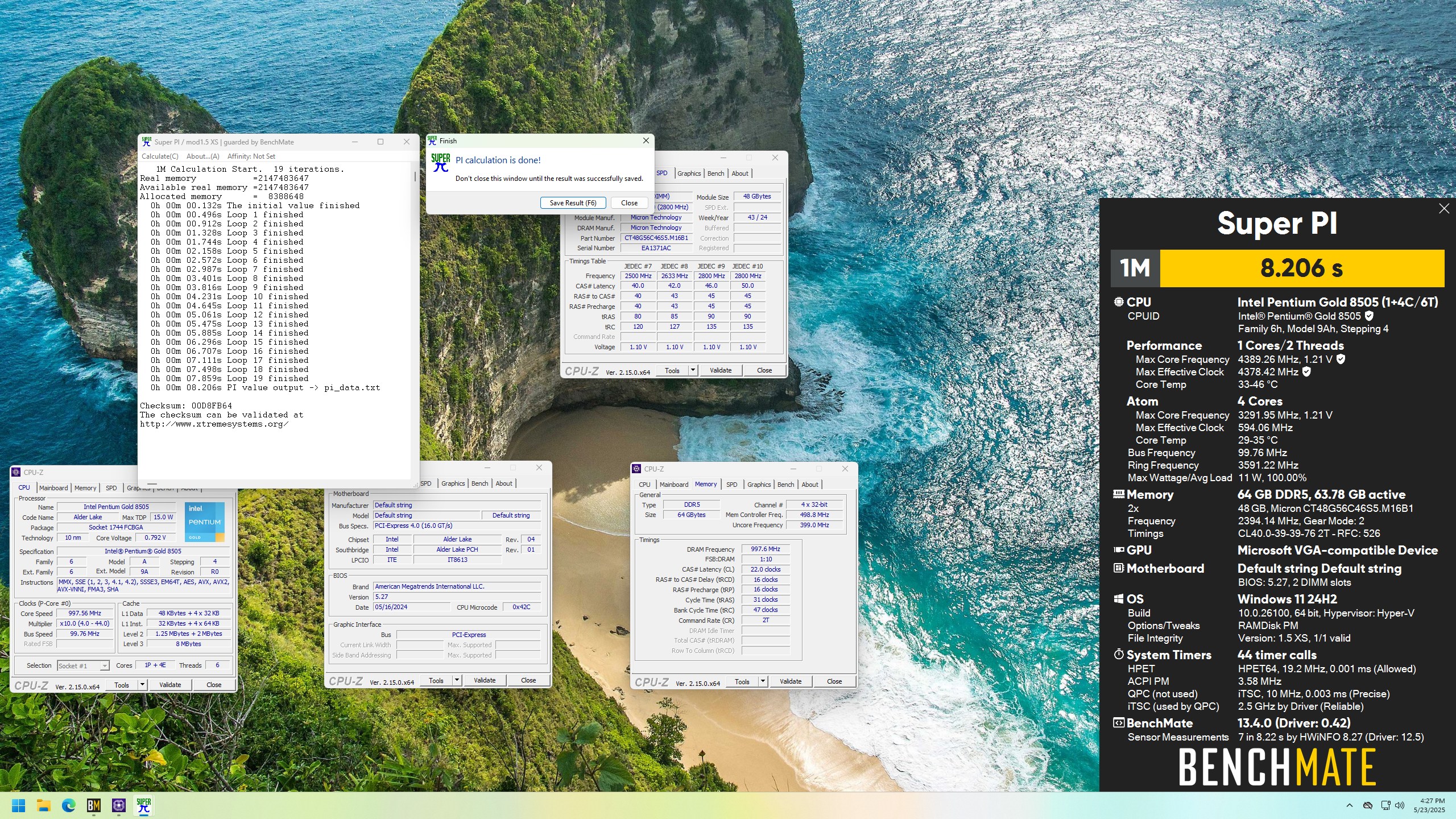
Task: Click the Motherboard icon in BenchMate panel
Action: point(1118,568)
